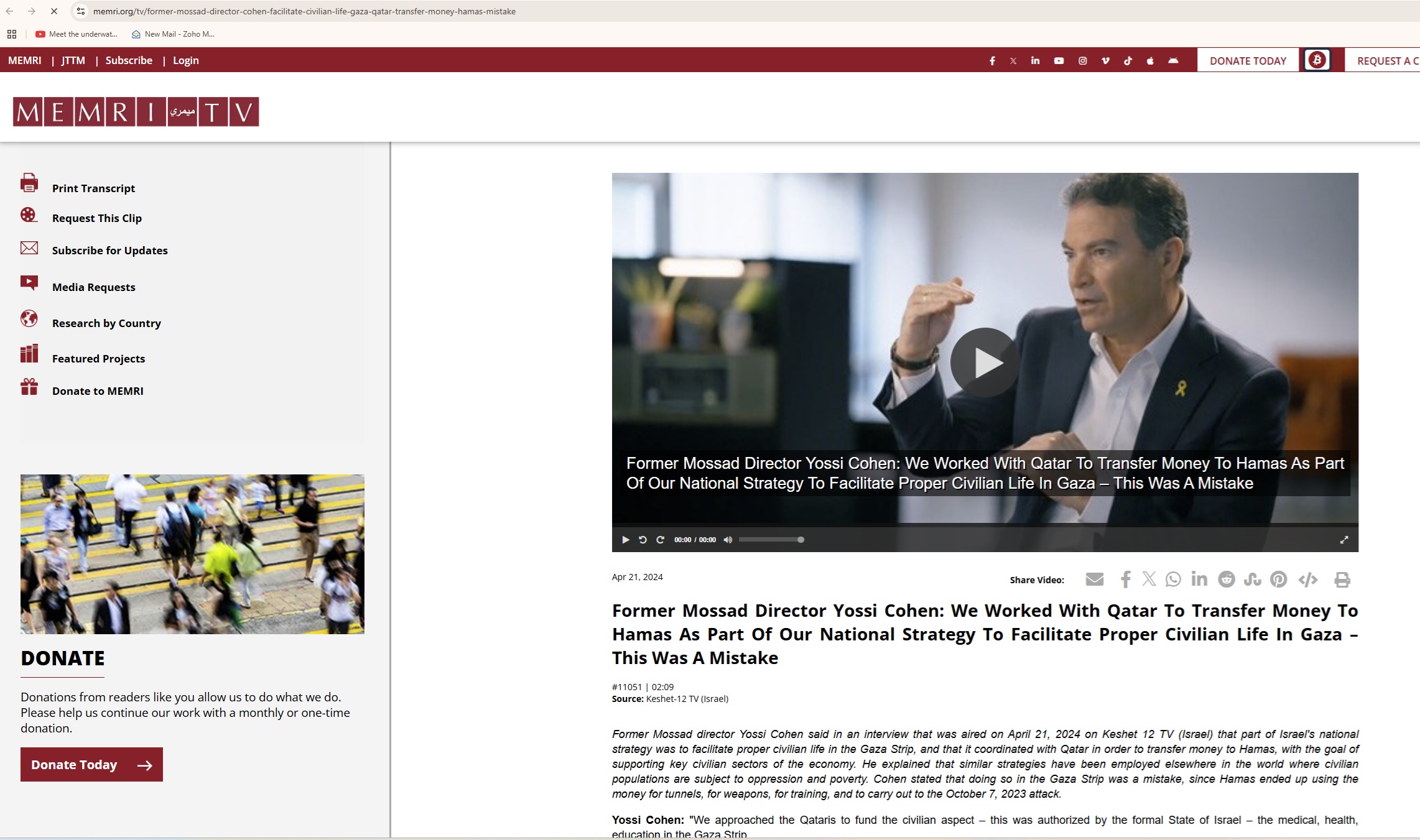
Task: Open the Request This Clip link
Action: pyautogui.click(x=97, y=218)
